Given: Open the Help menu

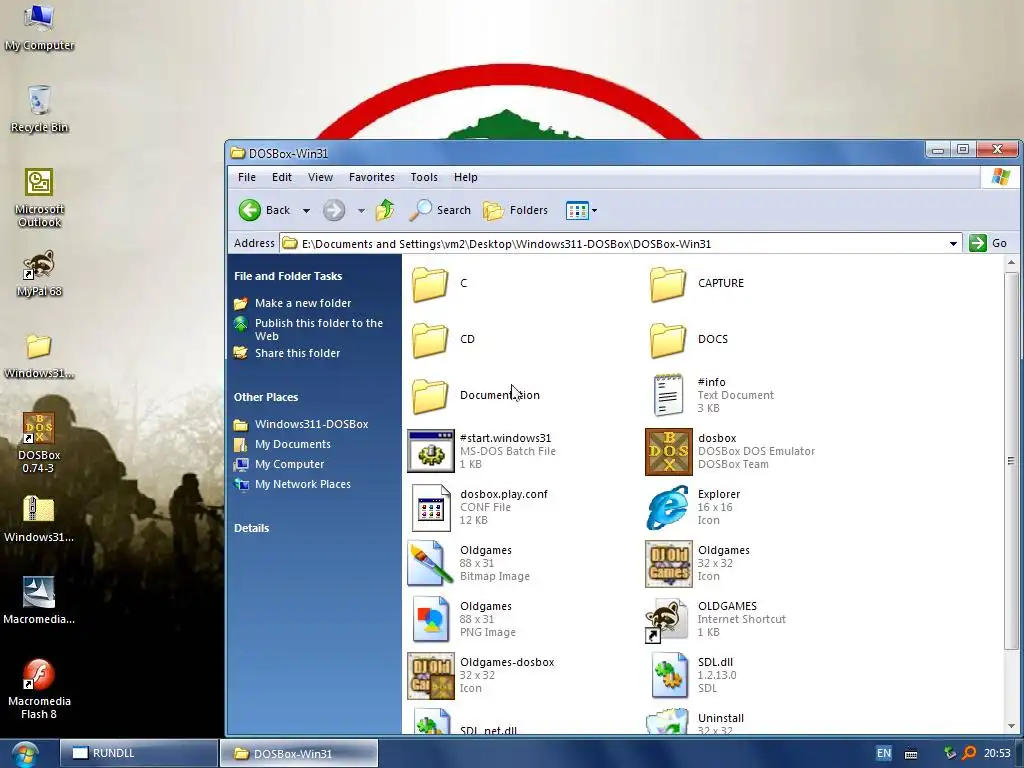Looking at the screenshot, I should [x=466, y=177].
